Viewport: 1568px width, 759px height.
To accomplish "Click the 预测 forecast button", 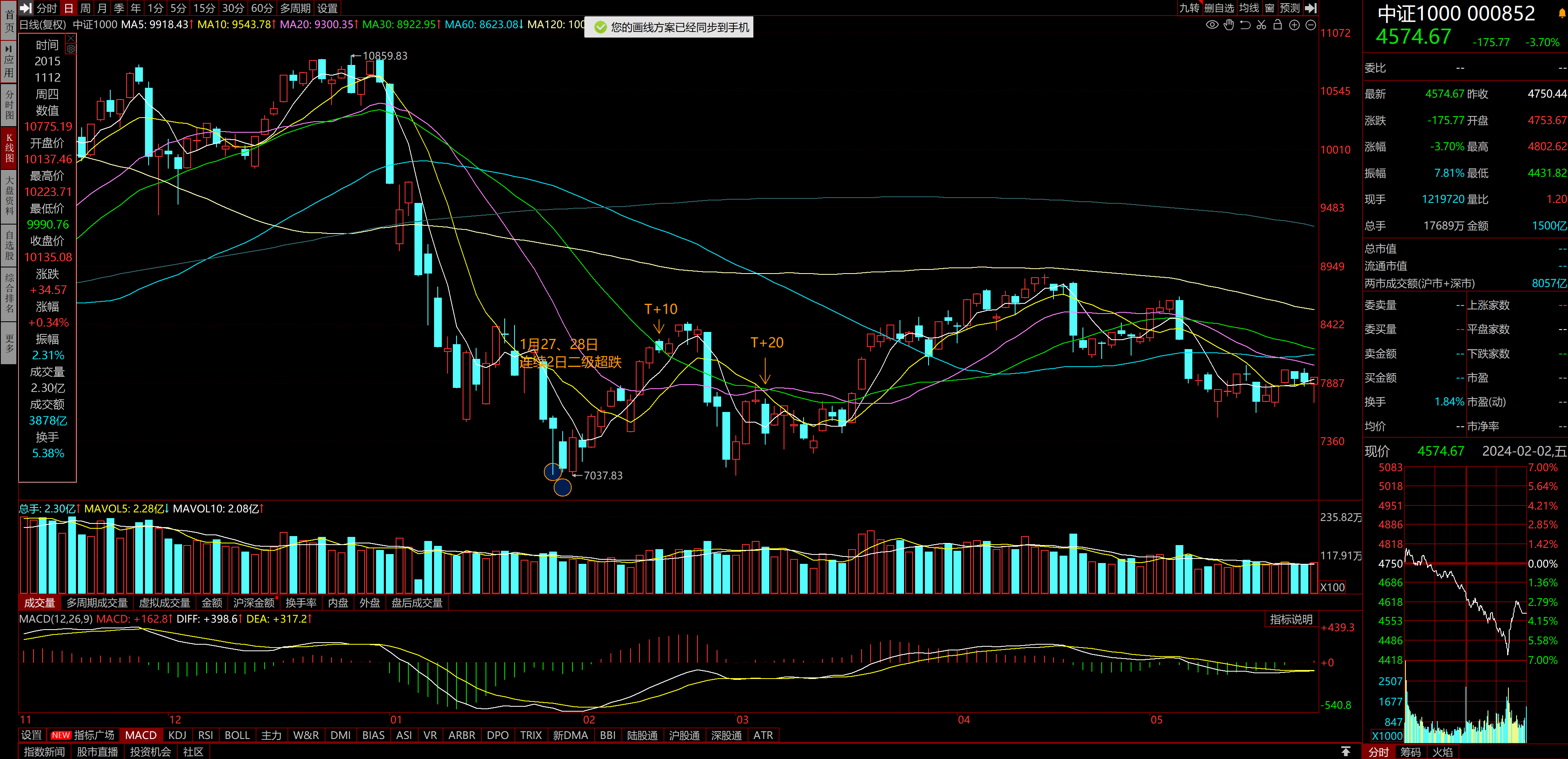I will coord(1289,8).
